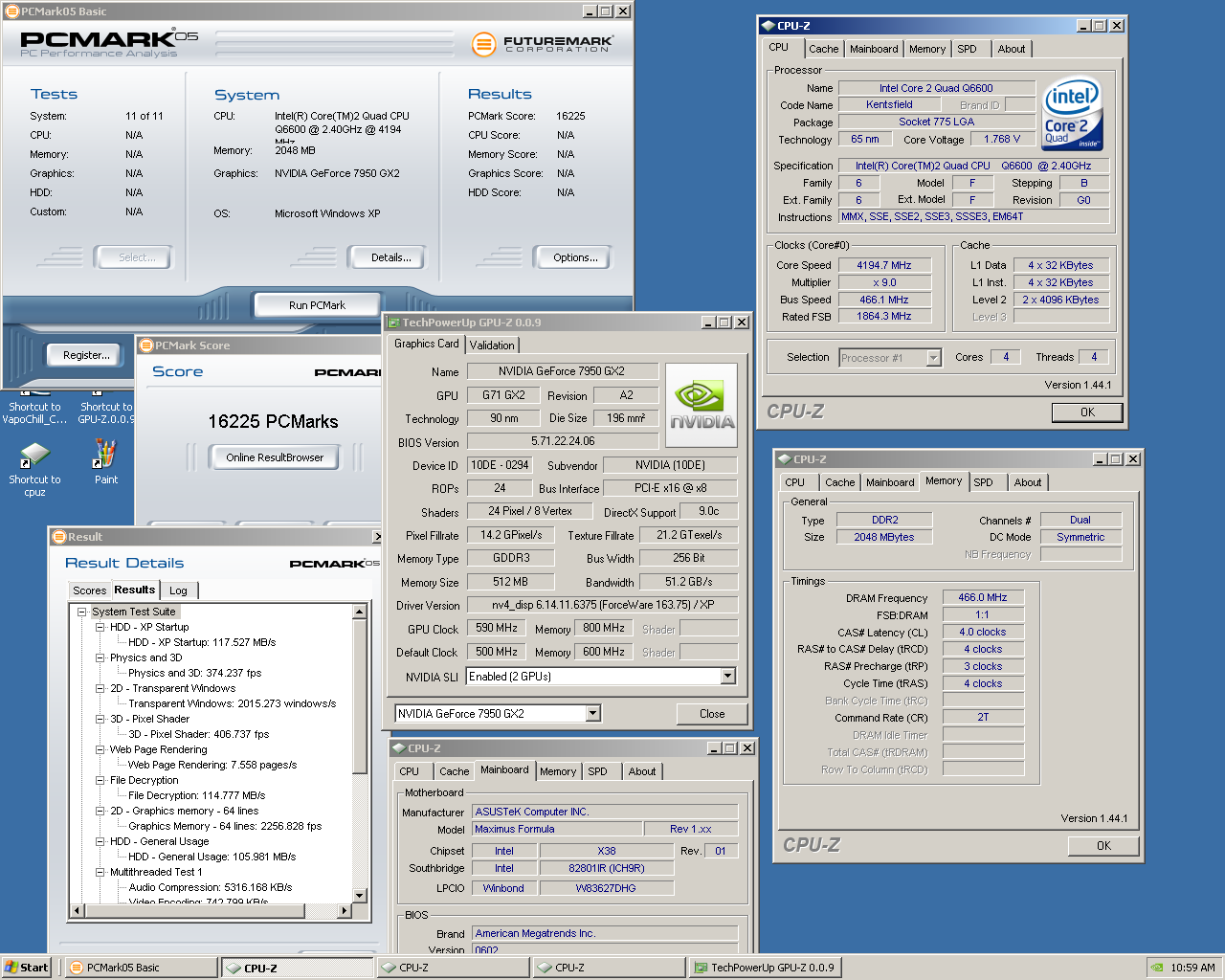The height and width of the screenshot is (980, 1225).
Task: Switch to Validation tab in GPU-Z
Action: click(492, 345)
